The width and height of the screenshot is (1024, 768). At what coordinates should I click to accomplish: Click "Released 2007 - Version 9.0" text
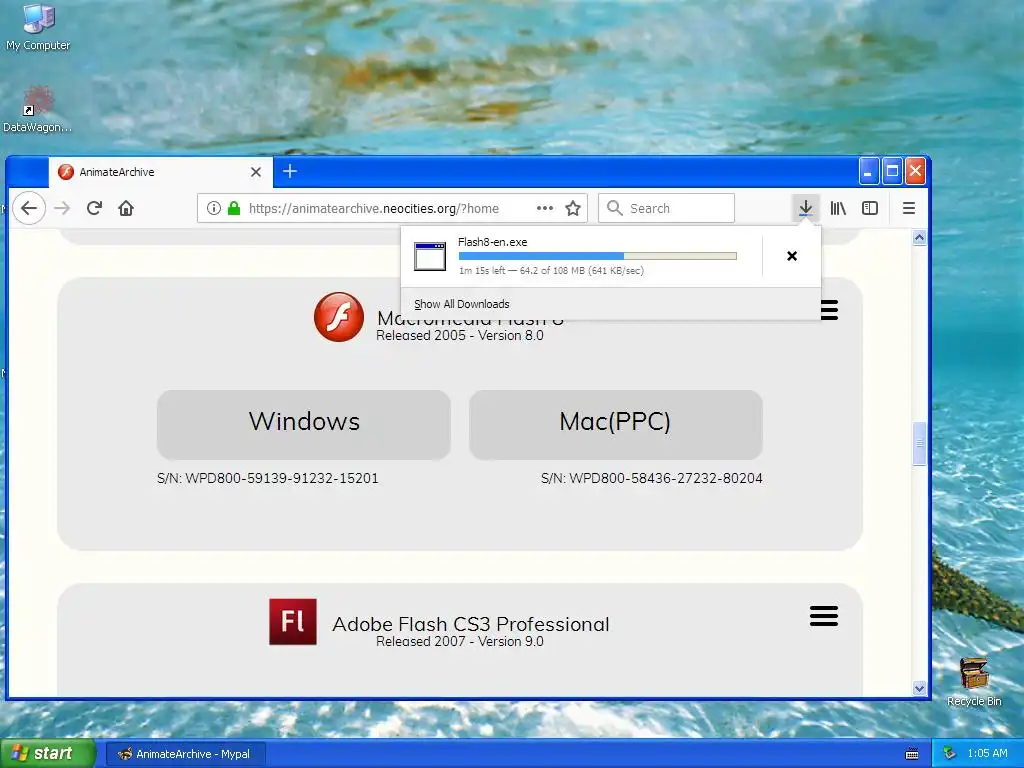tap(460, 641)
